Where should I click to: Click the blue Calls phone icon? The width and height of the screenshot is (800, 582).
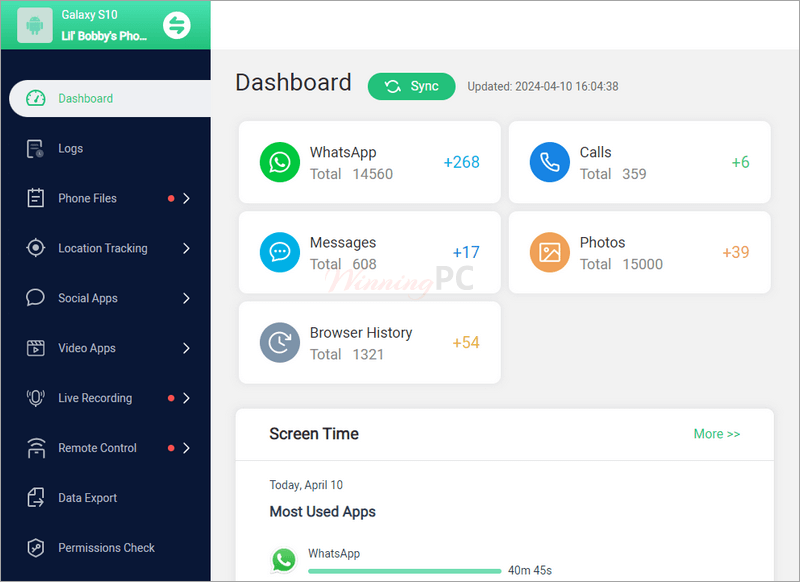(x=549, y=162)
